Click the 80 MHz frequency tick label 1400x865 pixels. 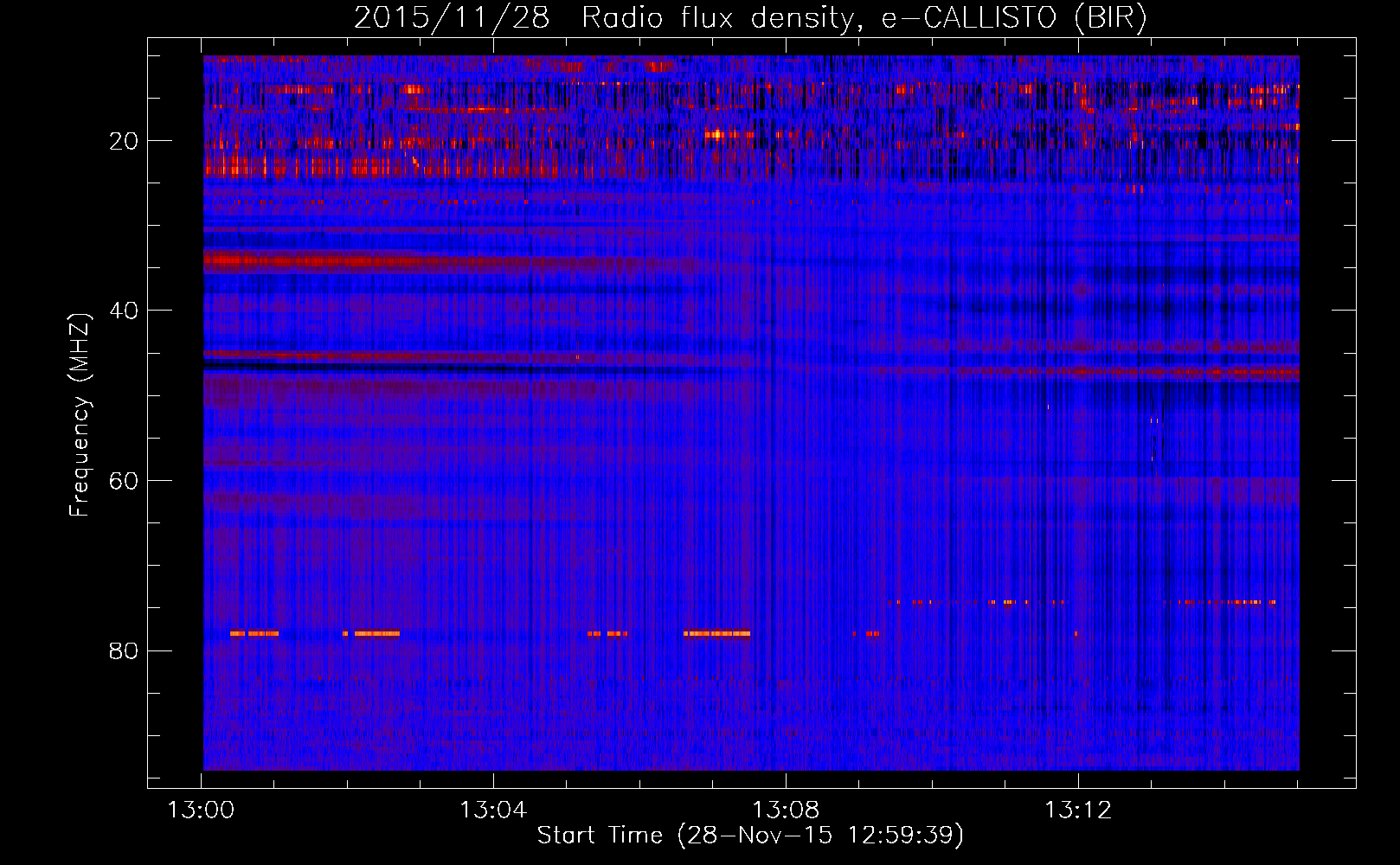[x=124, y=650]
